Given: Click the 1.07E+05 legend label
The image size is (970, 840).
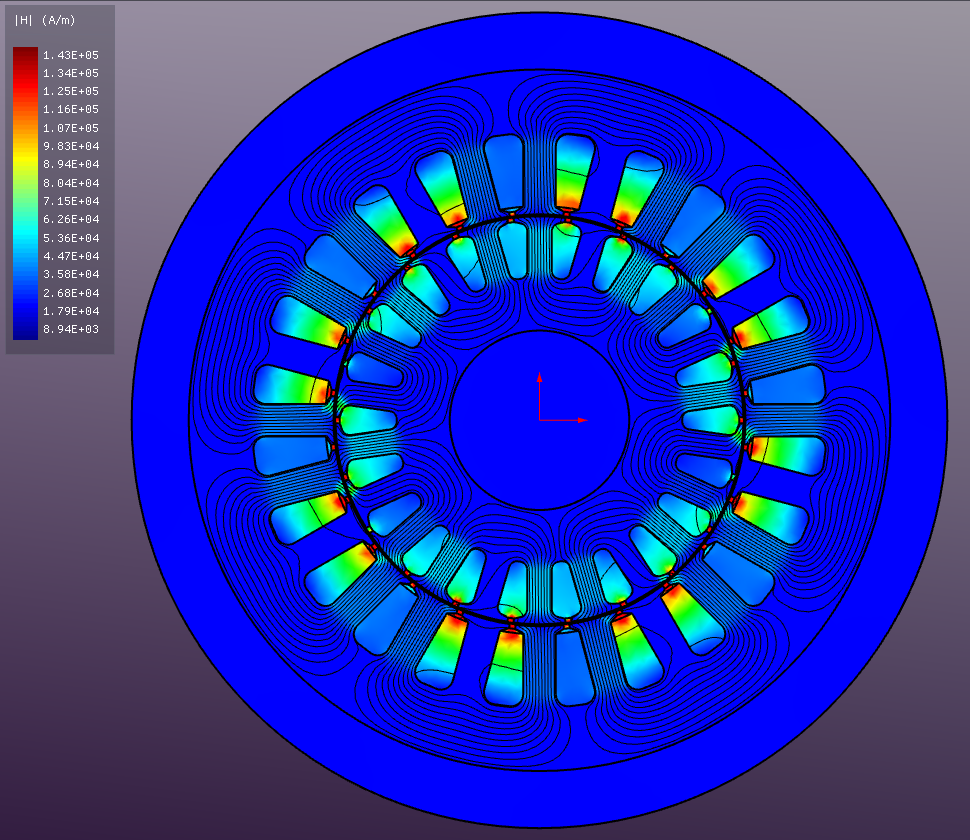Looking at the screenshot, I should click(x=70, y=128).
